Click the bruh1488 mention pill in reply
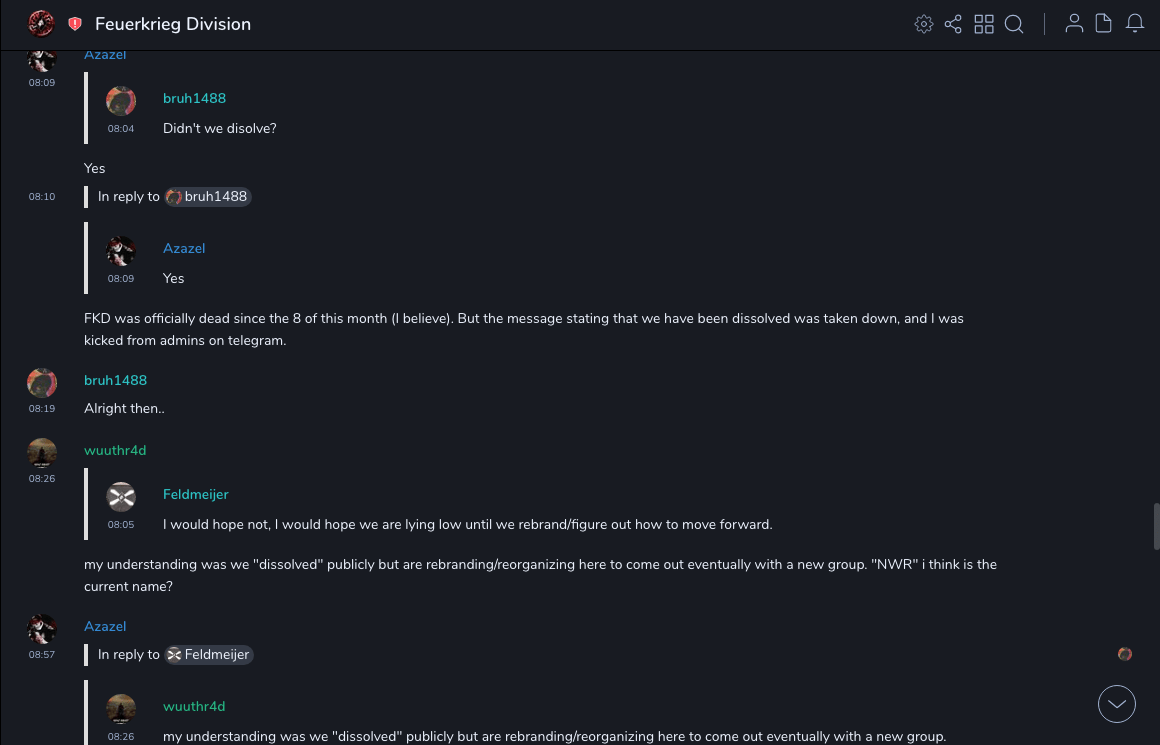Viewport: 1160px width, 745px height. tap(208, 197)
